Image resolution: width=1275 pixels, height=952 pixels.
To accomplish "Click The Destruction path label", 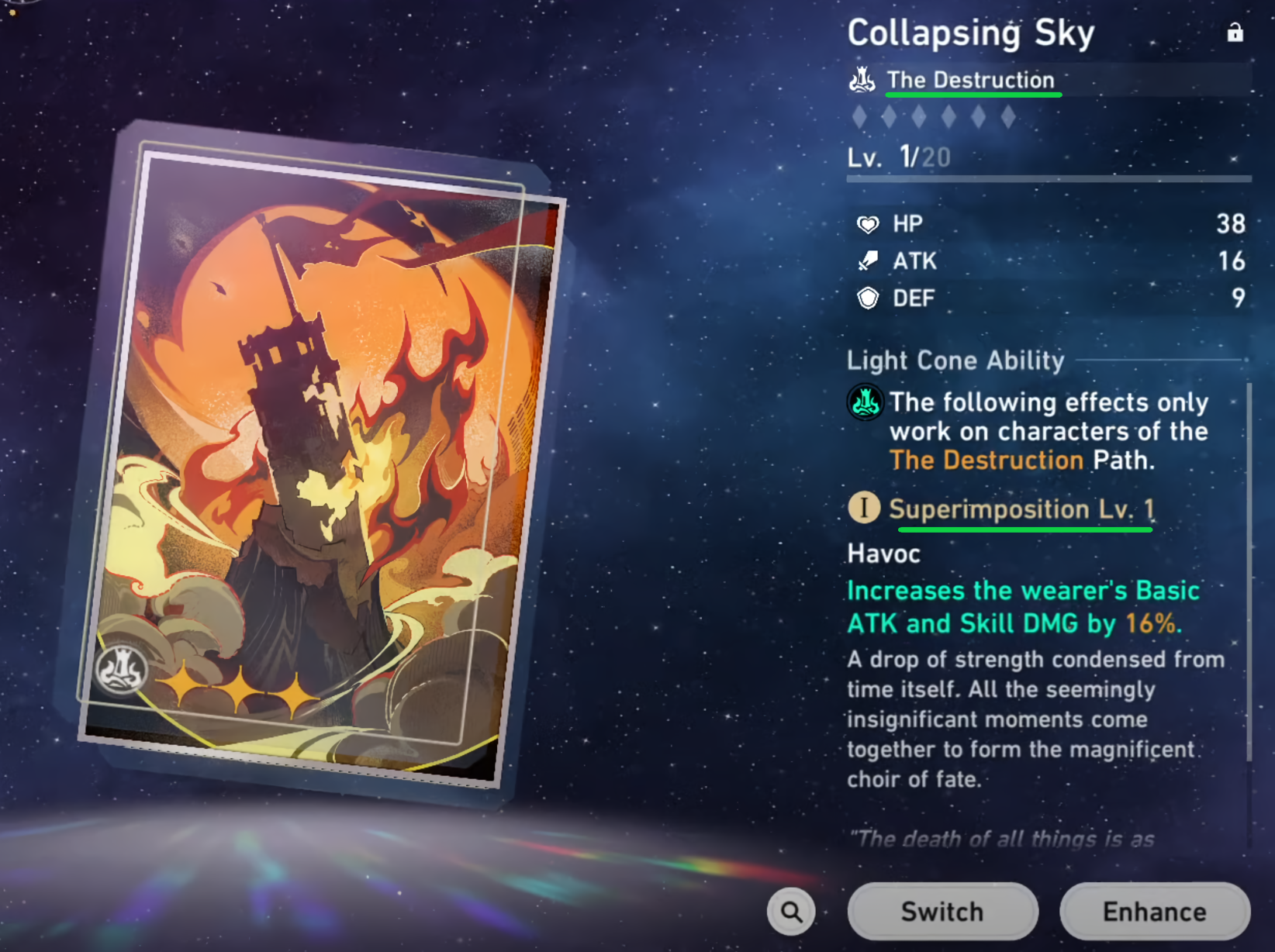I will click(x=971, y=80).
